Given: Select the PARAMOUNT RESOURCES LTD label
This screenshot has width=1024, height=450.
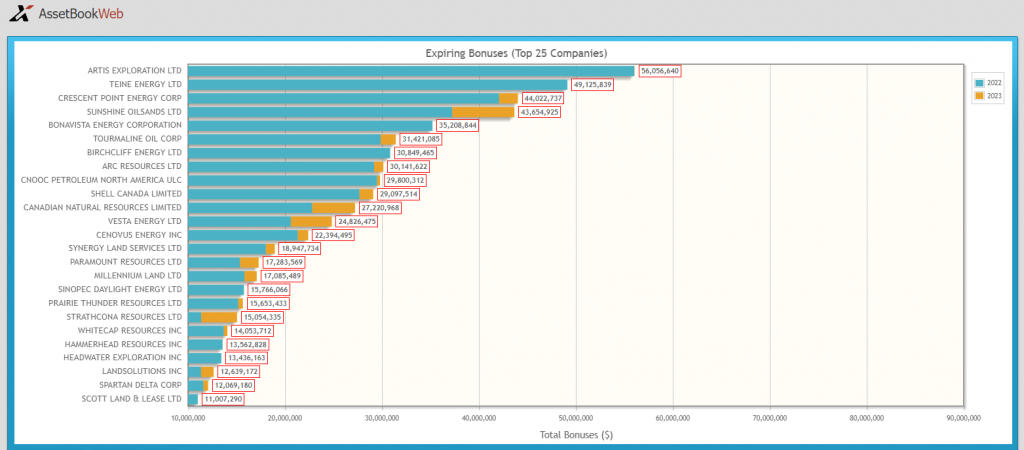Looking at the screenshot, I should (x=126, y=262).
